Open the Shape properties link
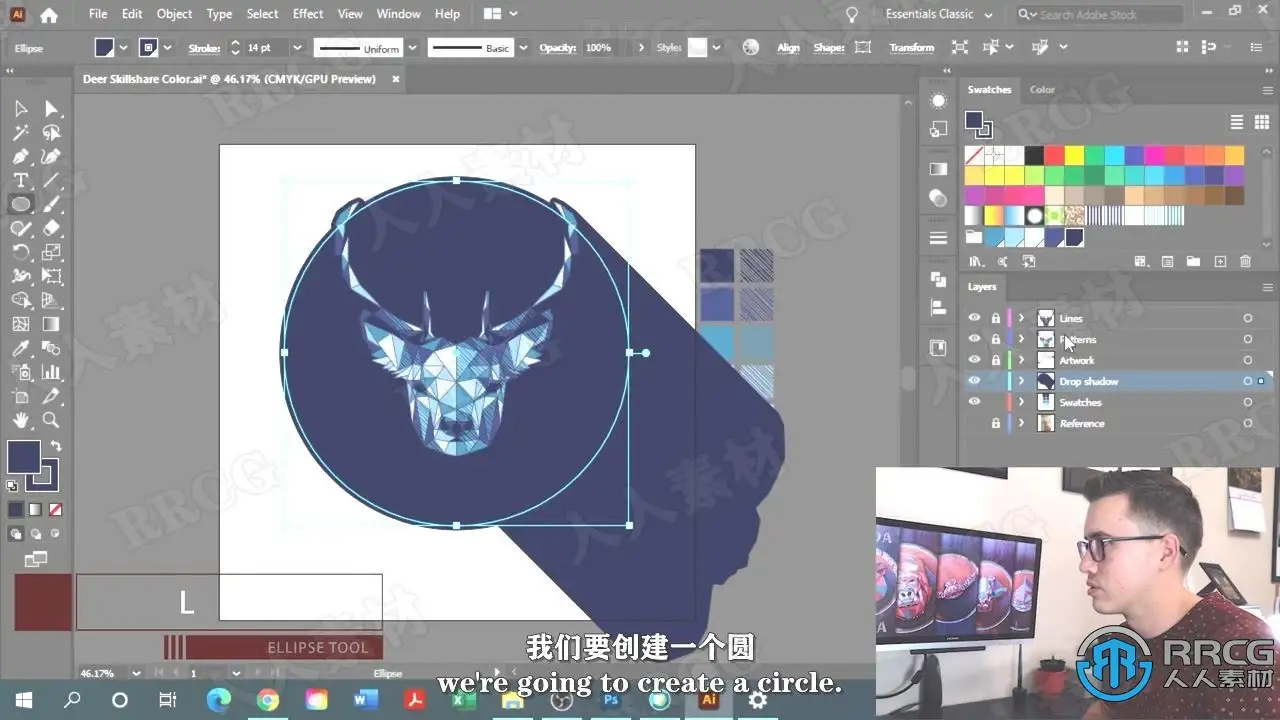This screenshot has width=1280, height=720. coord(829,48)
